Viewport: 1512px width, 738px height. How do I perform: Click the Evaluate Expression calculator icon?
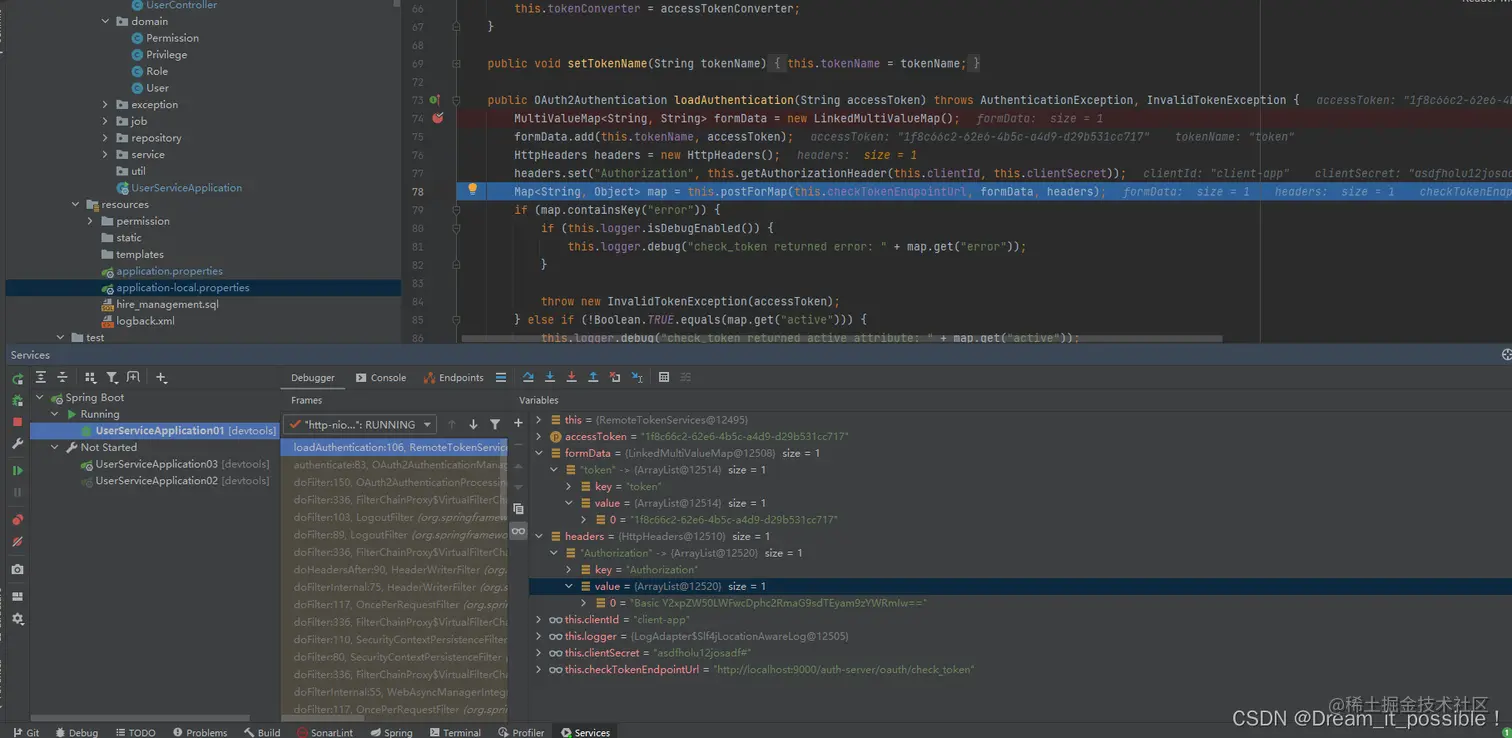click(664, 377)
